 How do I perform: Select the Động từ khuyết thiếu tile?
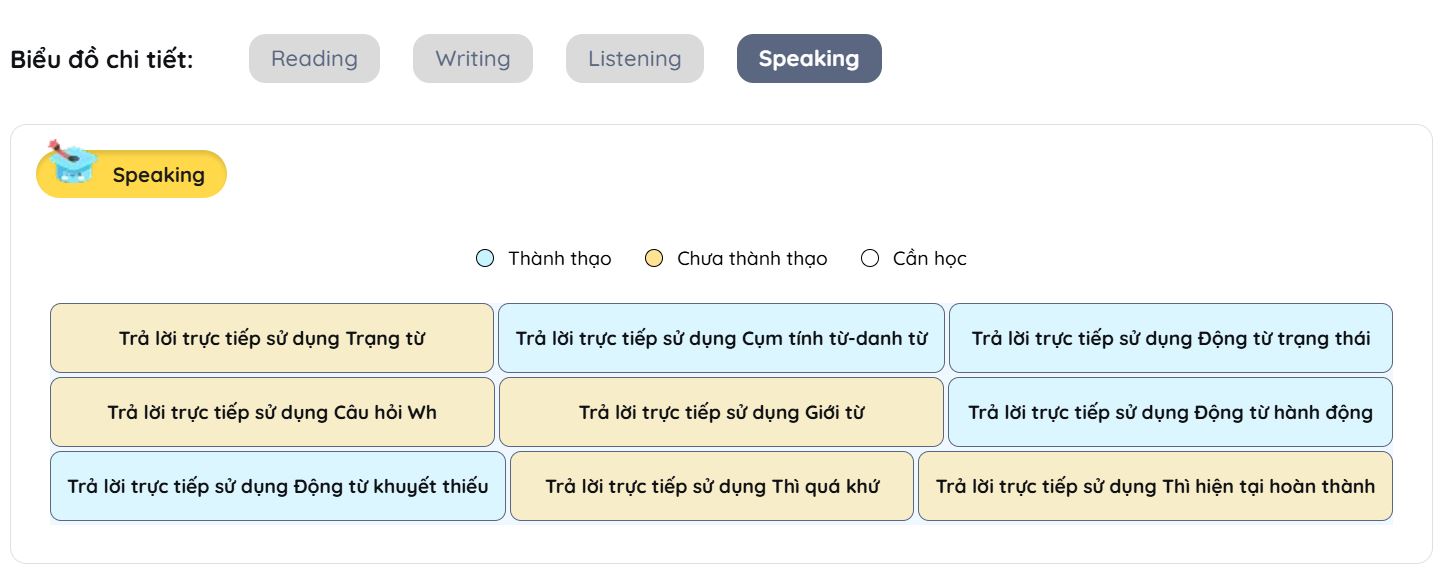278,486
